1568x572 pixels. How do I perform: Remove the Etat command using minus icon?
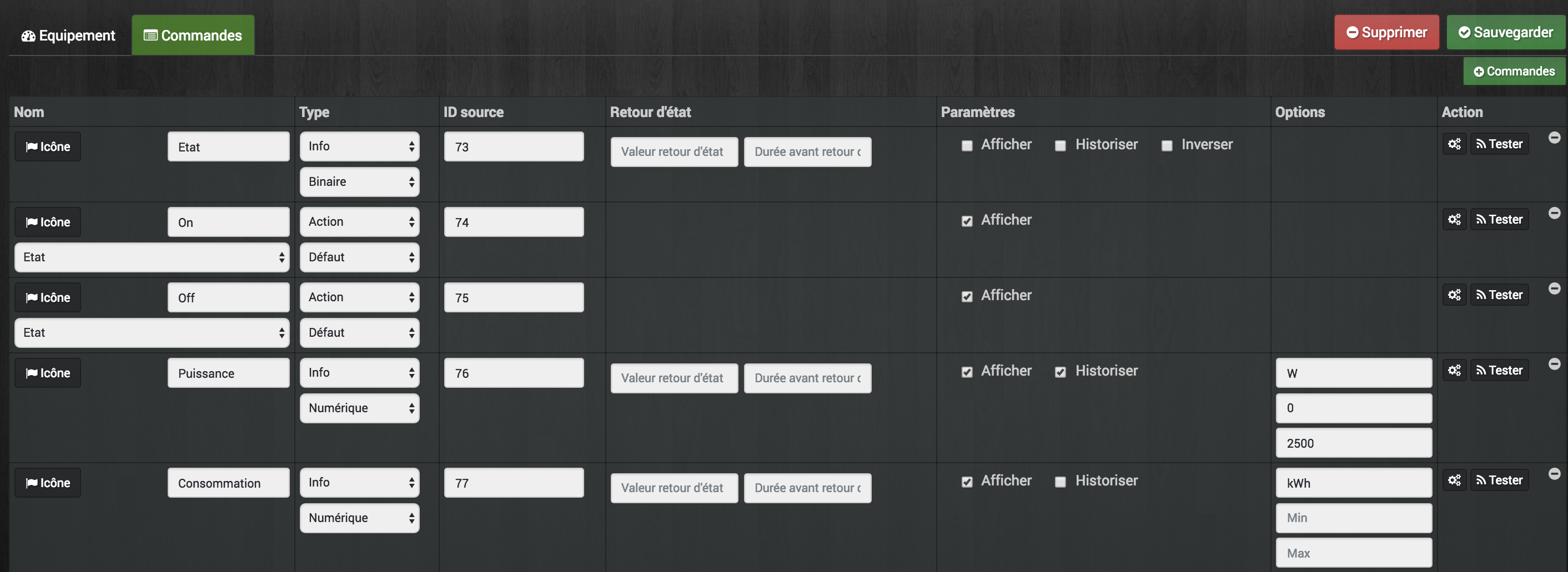1554,138
